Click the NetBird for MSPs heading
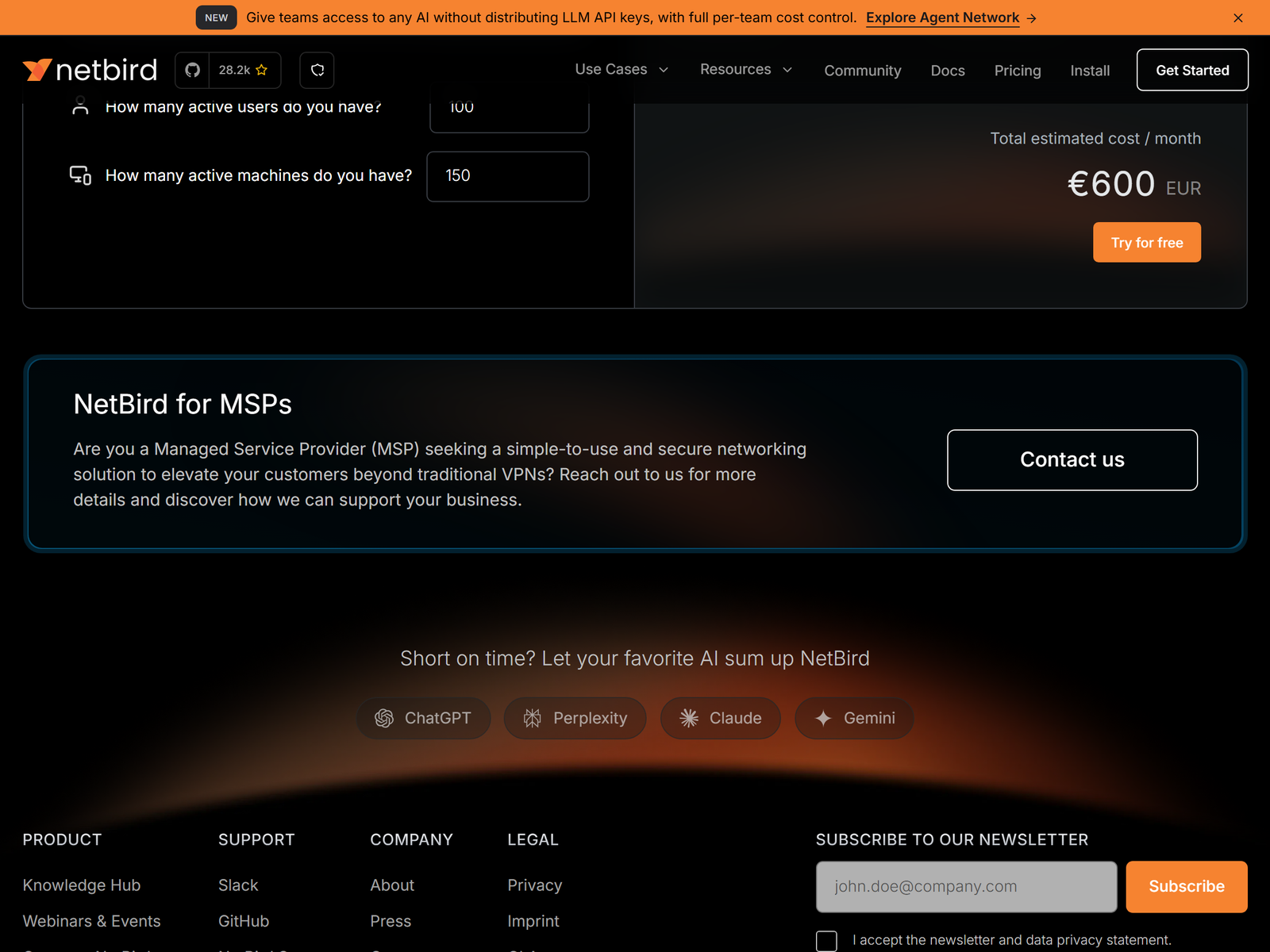The height and width of the screenshot is (952, 1270). (183, 405)
